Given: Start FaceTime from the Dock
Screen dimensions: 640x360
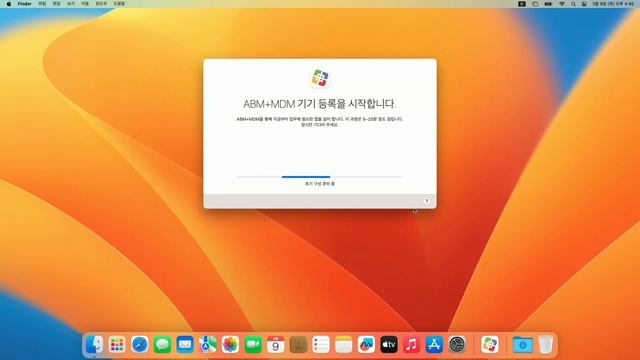Looking at the screenshot, I should (253, 345).
